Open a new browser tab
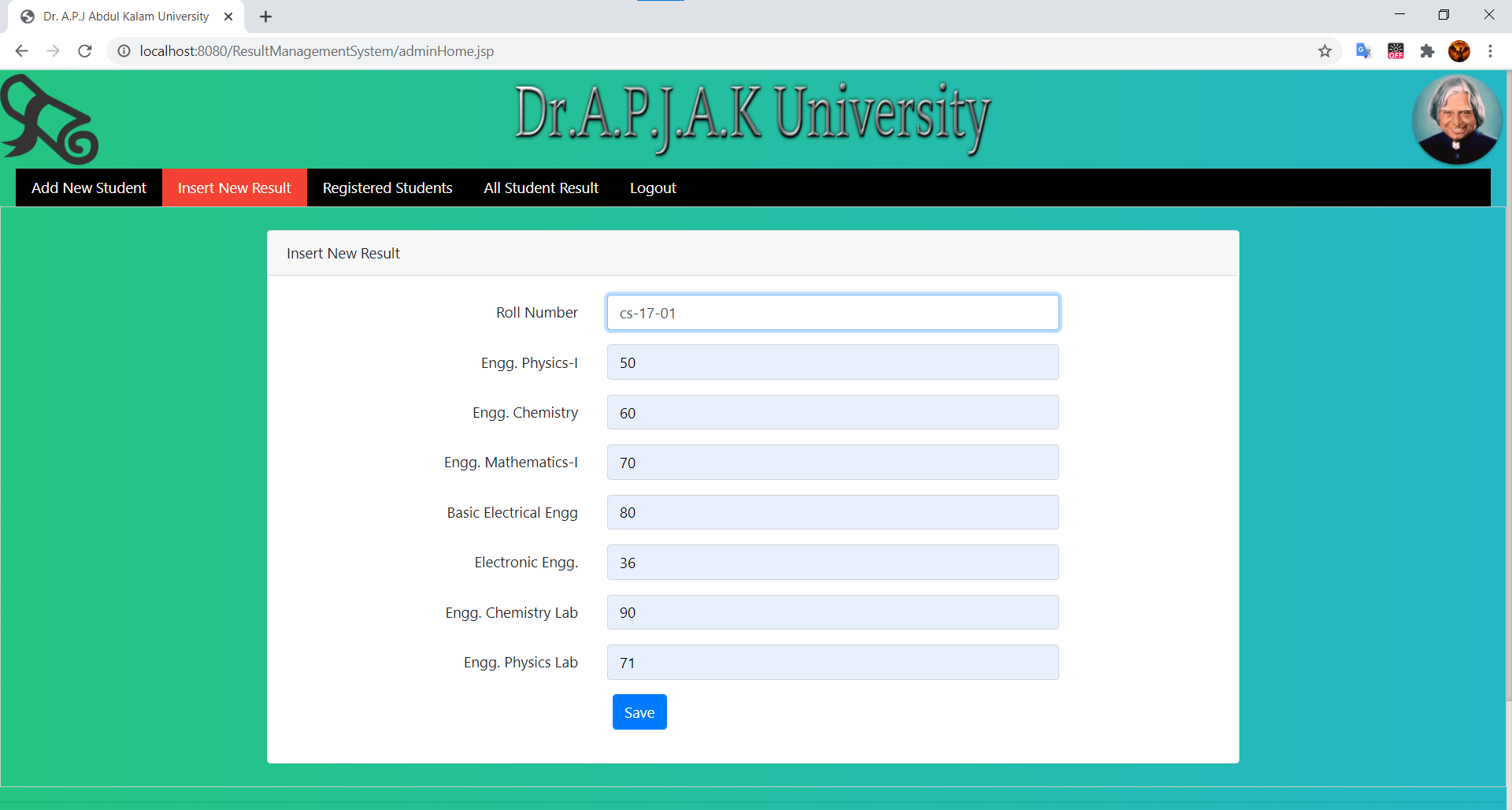1512x810 pixels. (265, 17)
